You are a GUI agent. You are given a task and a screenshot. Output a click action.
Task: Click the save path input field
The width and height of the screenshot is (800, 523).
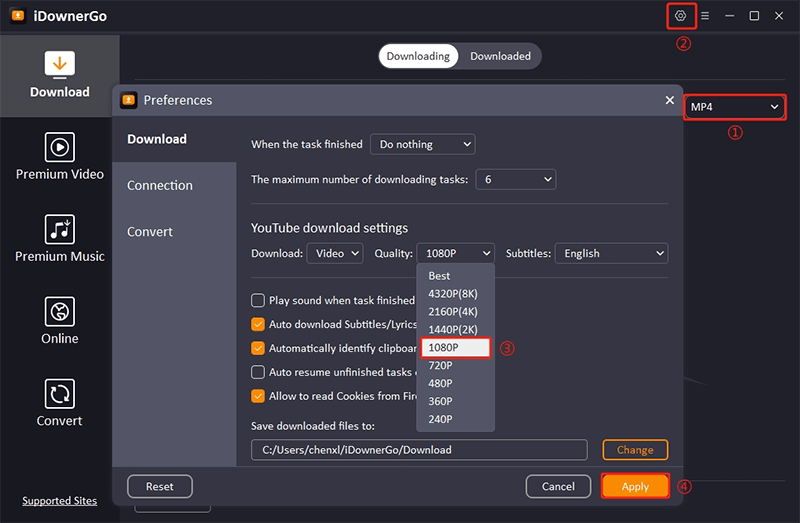click(419, 450)
